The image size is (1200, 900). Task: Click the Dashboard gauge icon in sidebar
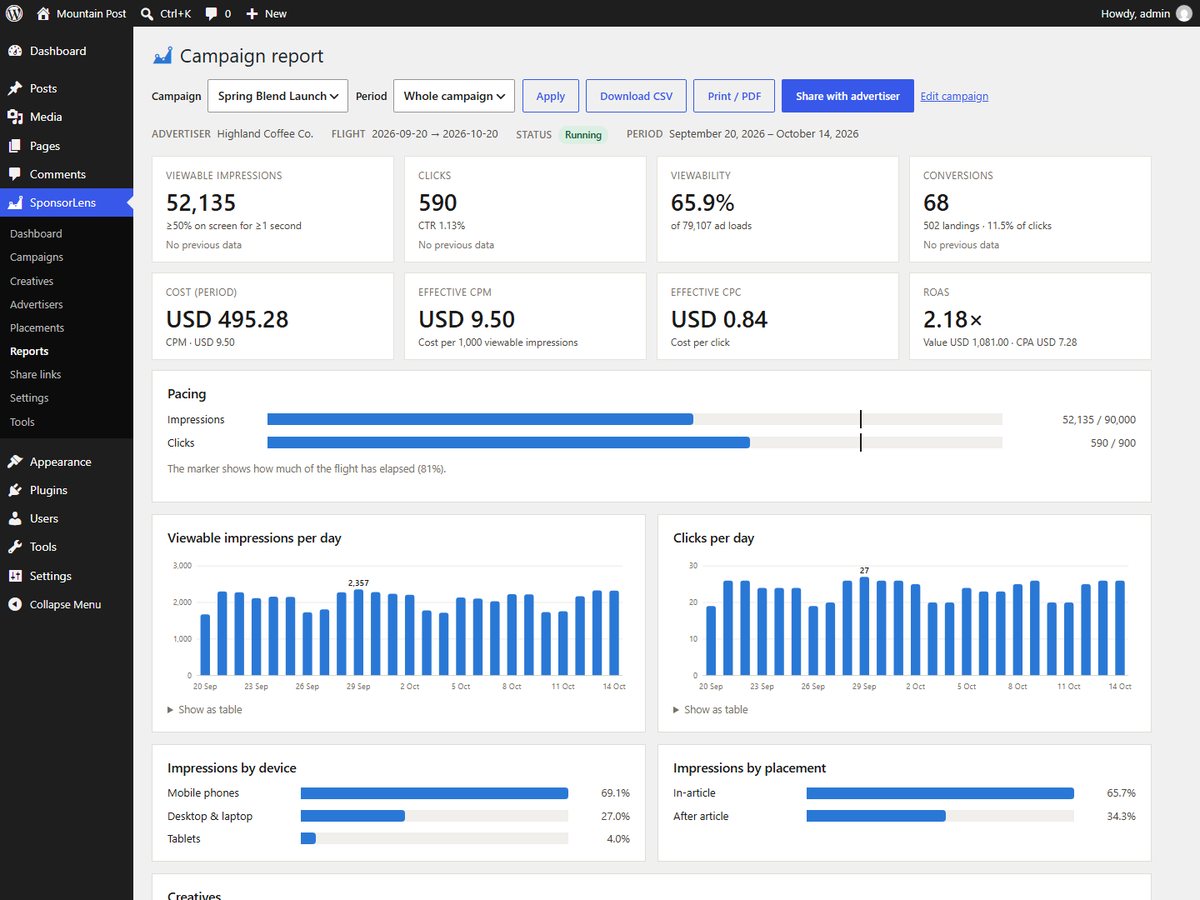pyautogui.click(x=15, y=51)
